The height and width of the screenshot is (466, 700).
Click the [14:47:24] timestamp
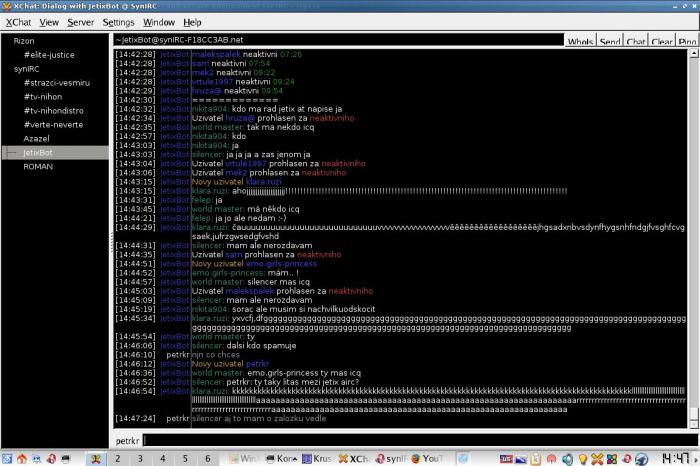pyautogui.click(x=135, y=419)
